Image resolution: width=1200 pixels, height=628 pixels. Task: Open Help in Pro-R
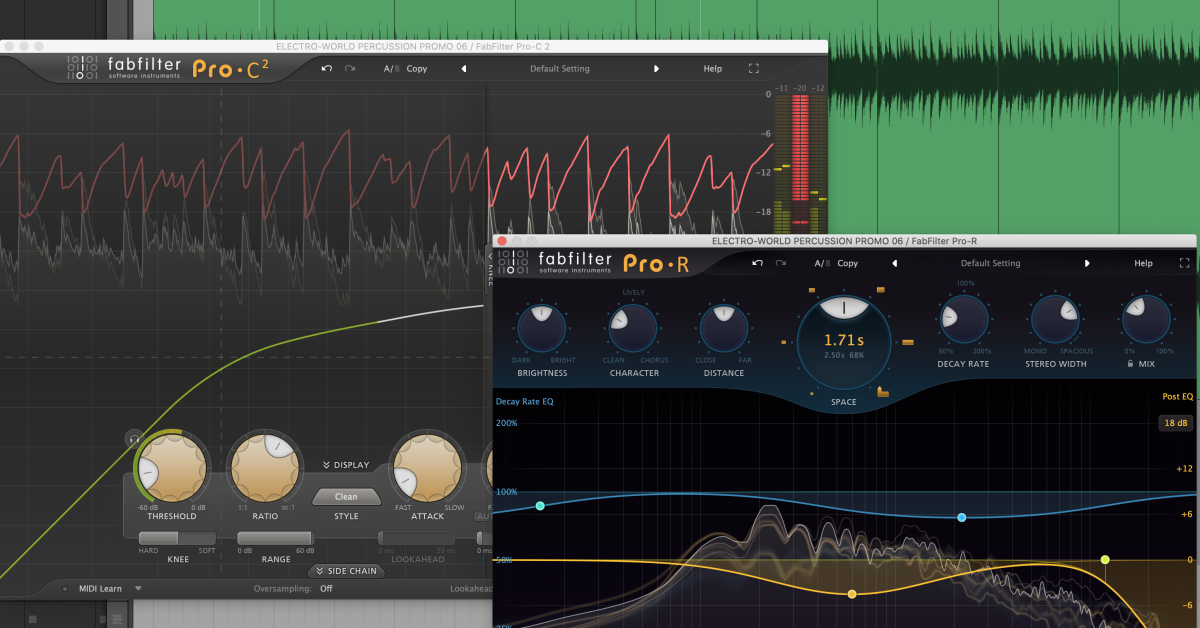(1143, 263)
